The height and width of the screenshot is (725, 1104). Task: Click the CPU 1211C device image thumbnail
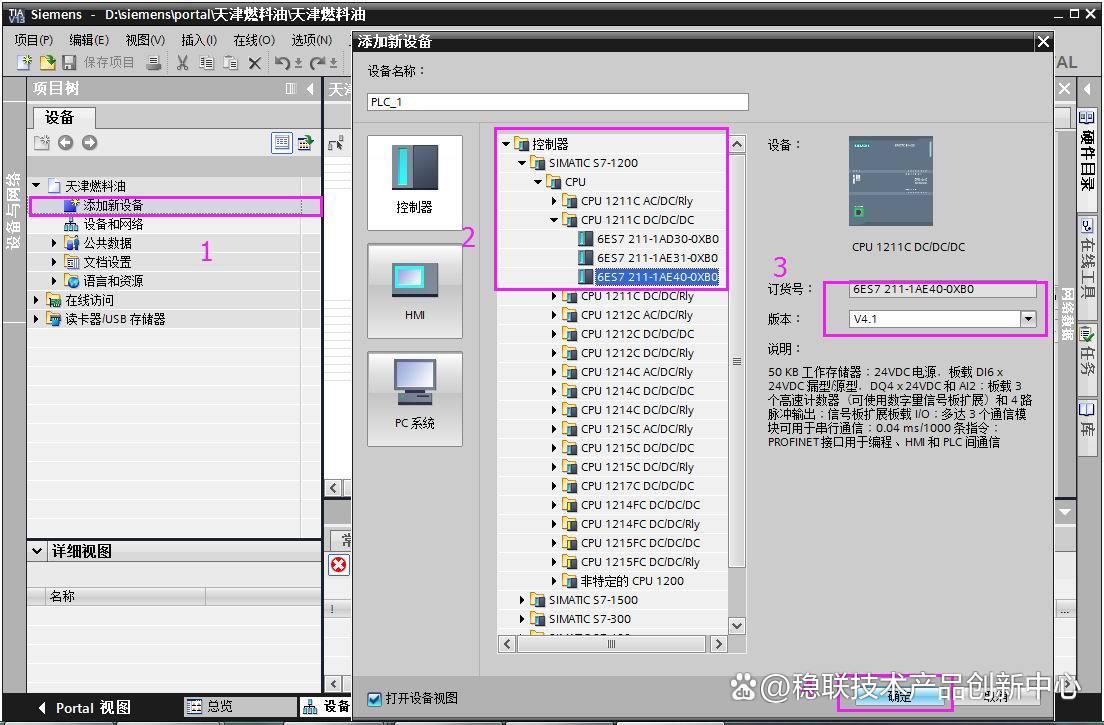[891, 181]
